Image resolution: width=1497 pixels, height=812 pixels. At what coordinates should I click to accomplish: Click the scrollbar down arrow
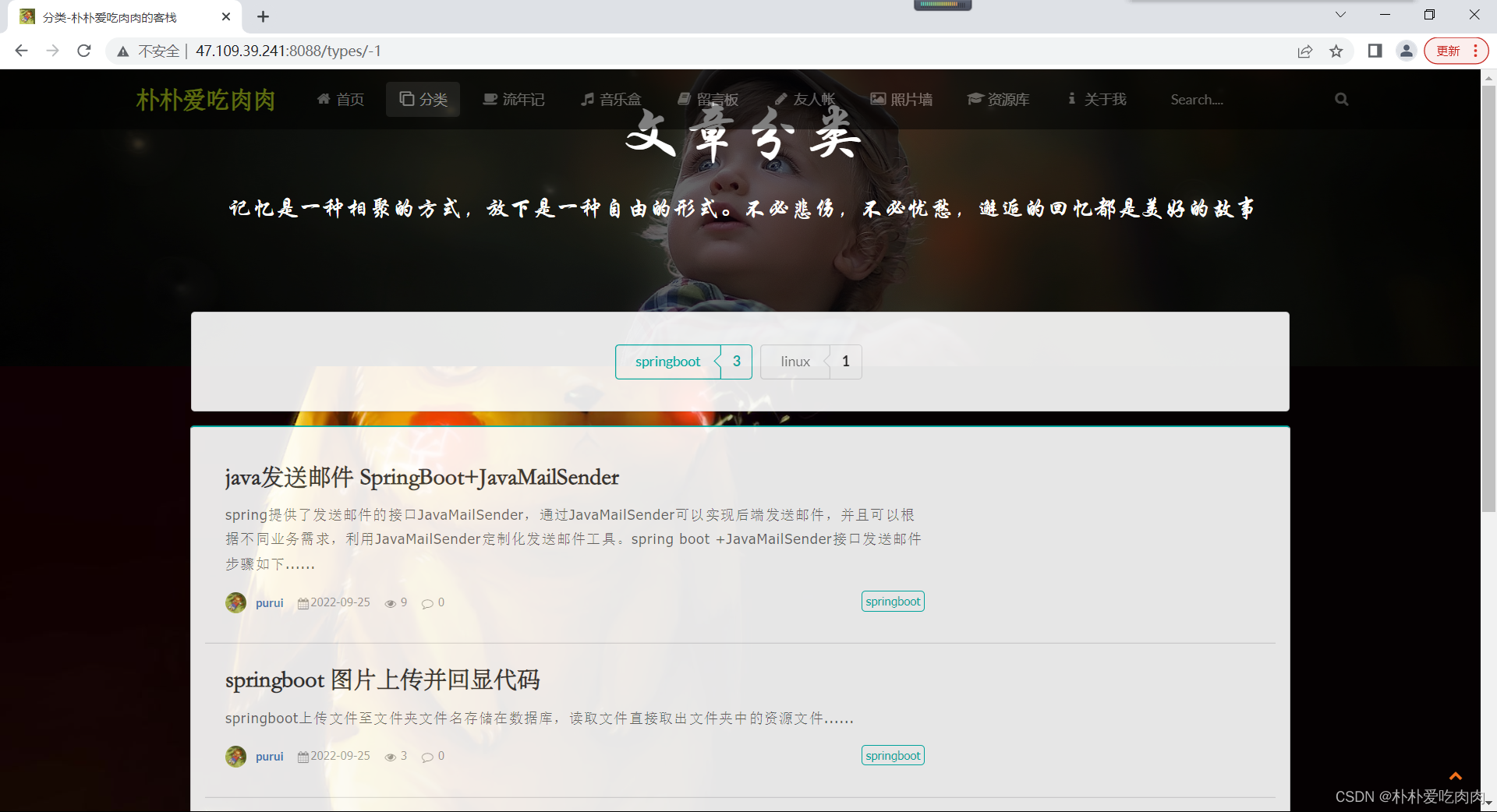[x=1488, y=803]
